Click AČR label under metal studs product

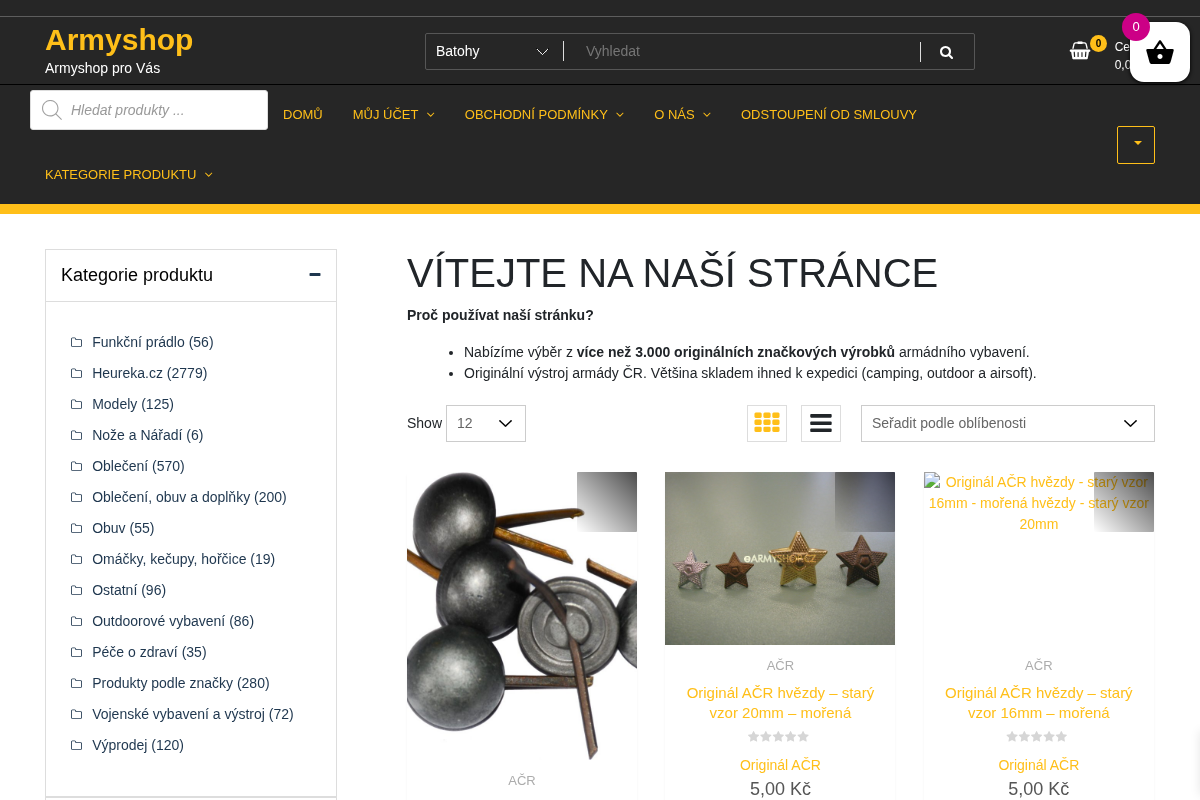[x=522, y=781]
